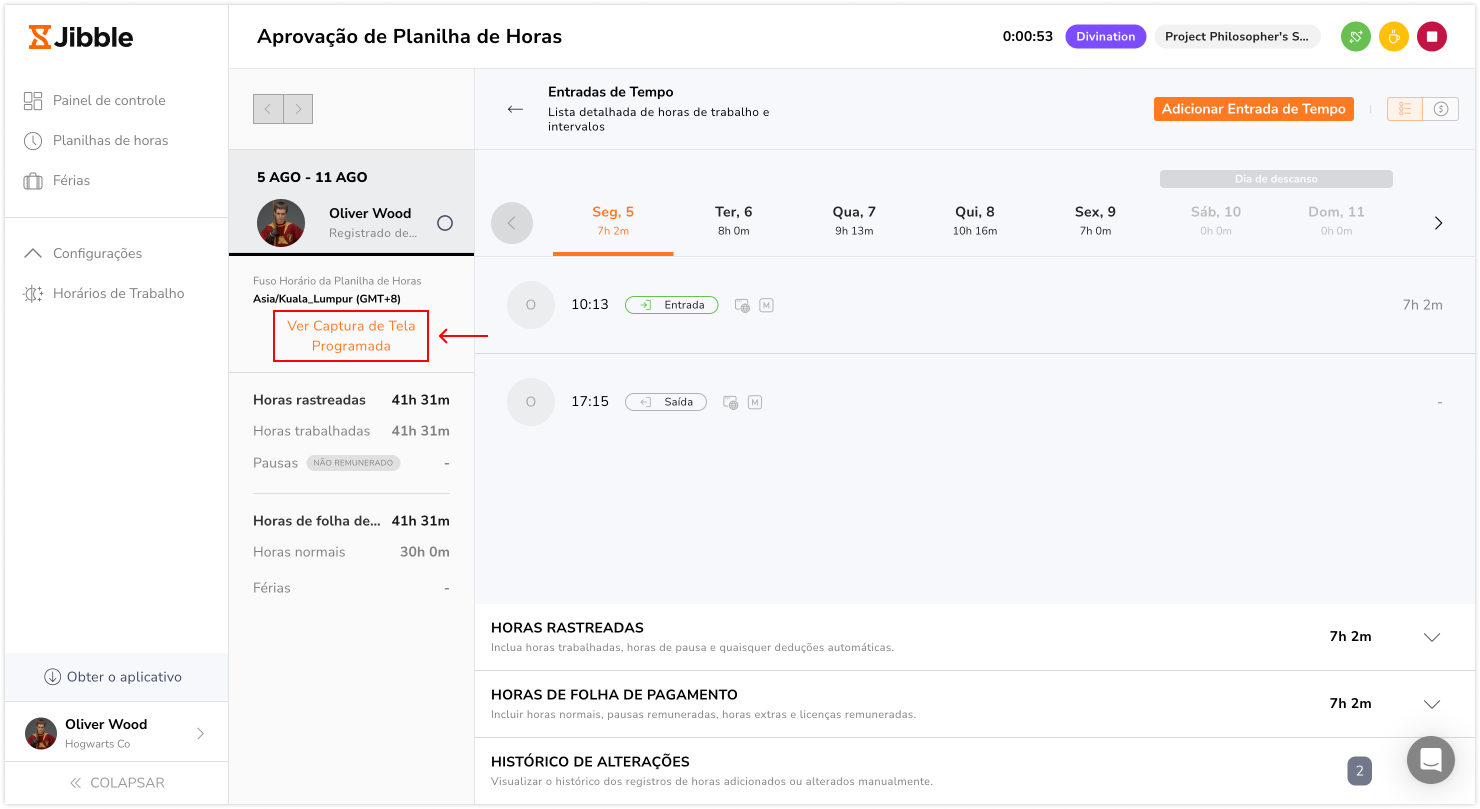Select the Ter, 6 day tab

(x=733, y=221)
